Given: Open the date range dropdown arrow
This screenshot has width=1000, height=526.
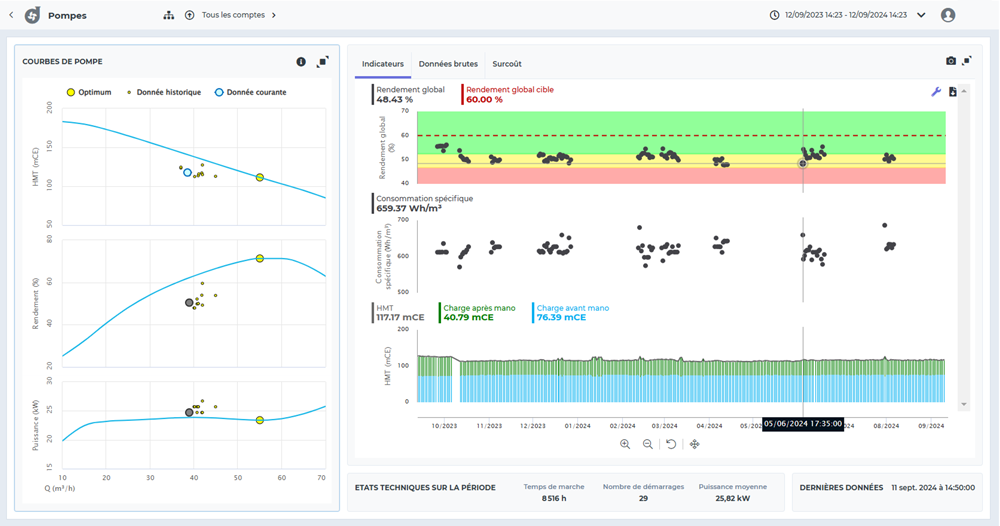Looking at the screenshot, I should 921,15.
